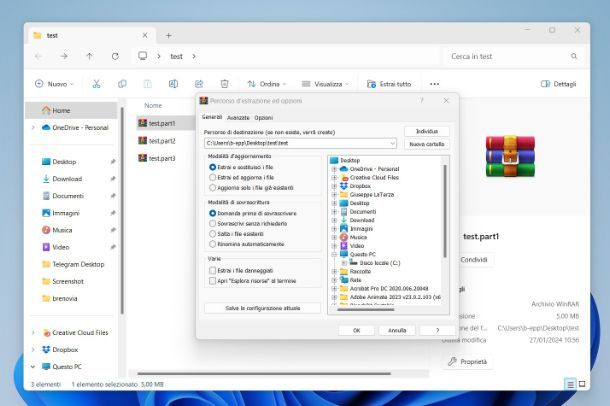Expand Raccolte node in dialog tree
The height and width of the screenshot is (406, 610).
(x=334, y=271)
